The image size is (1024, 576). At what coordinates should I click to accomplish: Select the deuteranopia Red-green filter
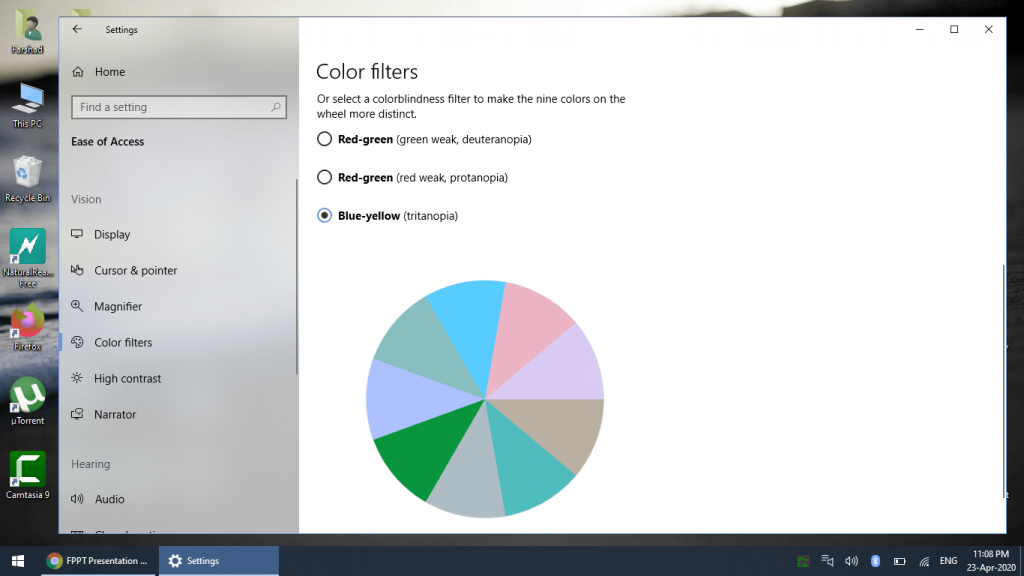[324, 139]
